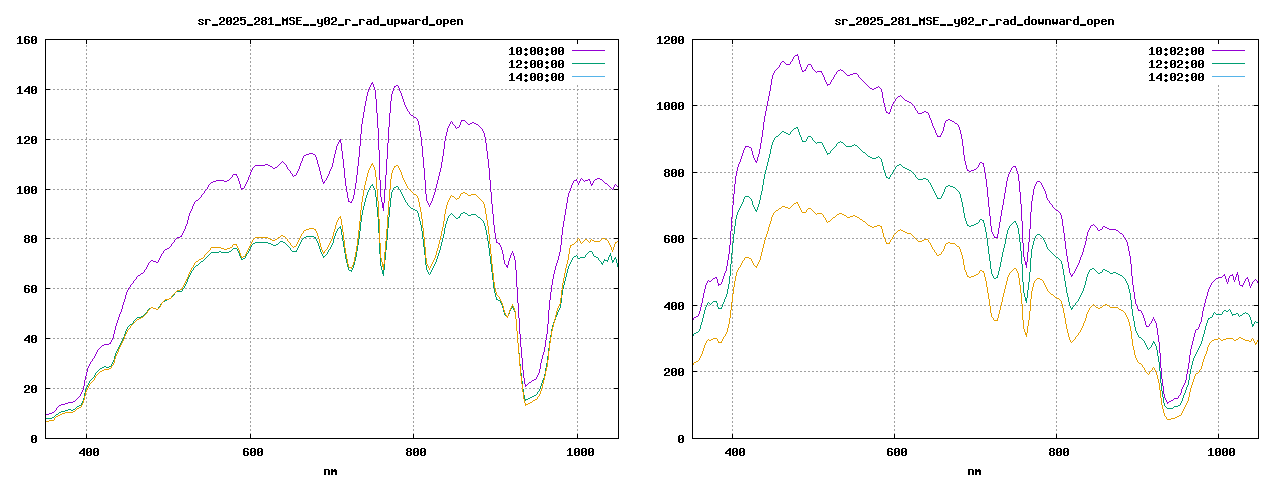Select the 10:02:00 legend entry
This screenshot has width=1280, height=480.
1176,50
